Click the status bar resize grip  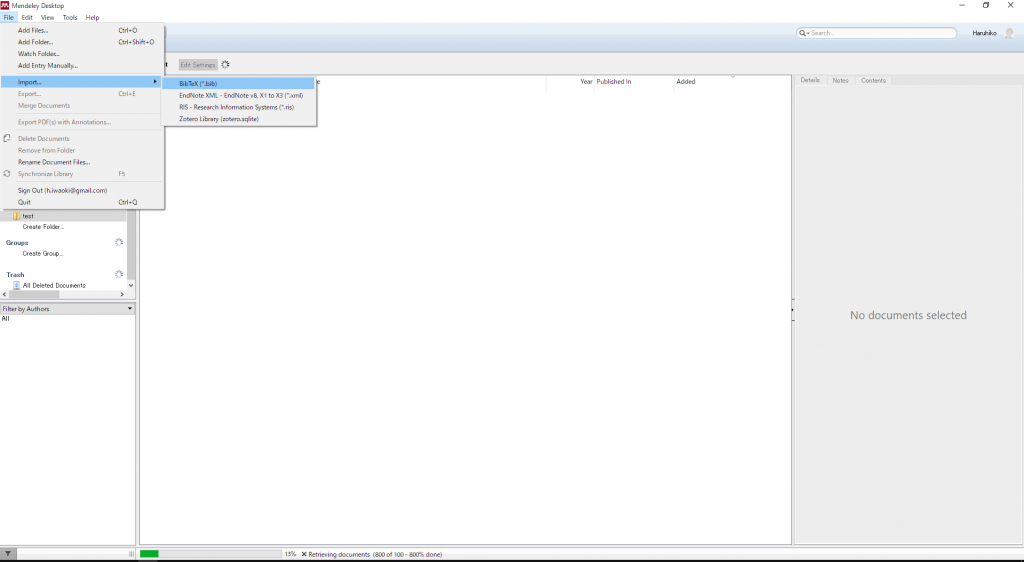(x=131, y=554)
